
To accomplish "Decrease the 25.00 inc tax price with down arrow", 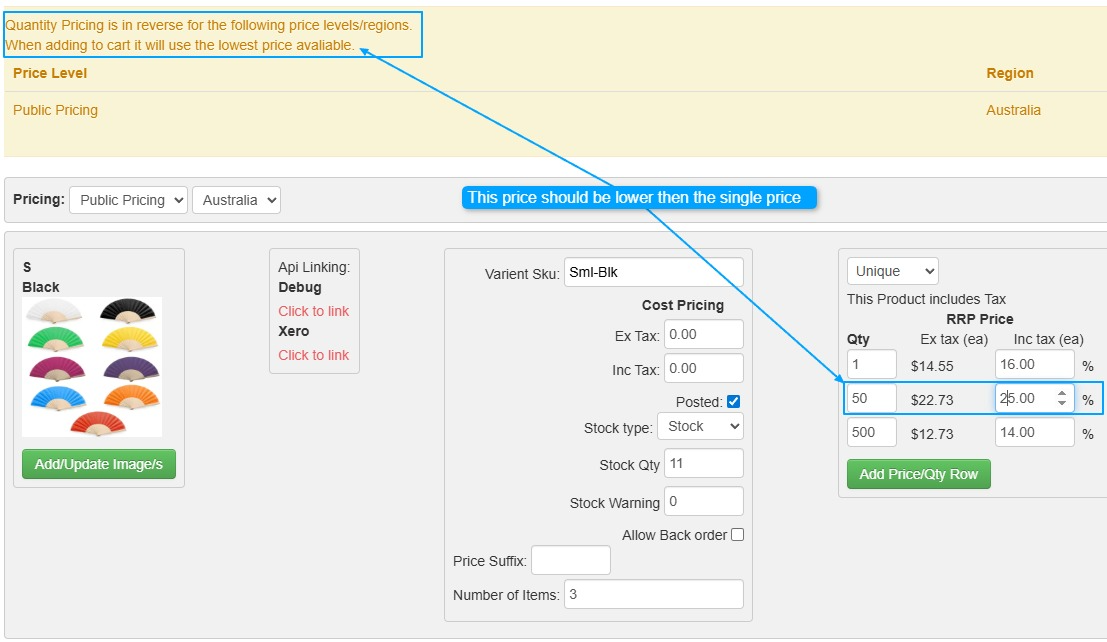I will point(1062,404).
